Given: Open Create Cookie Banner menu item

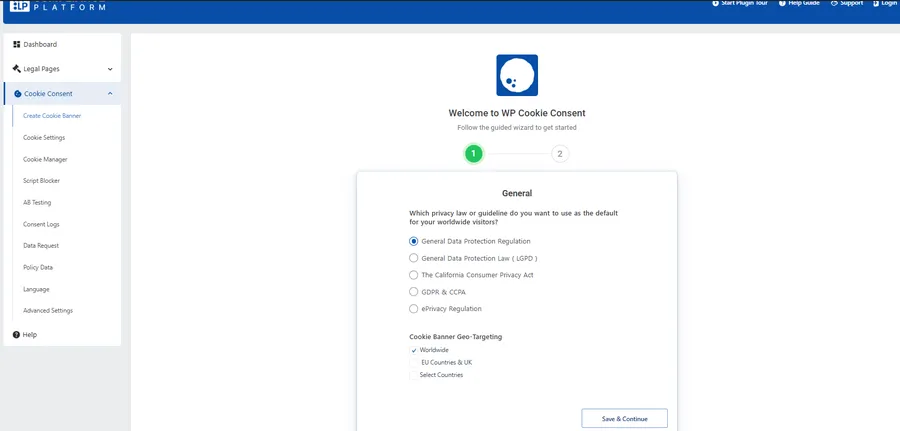Looking at the screenshot, I should 52,115.
